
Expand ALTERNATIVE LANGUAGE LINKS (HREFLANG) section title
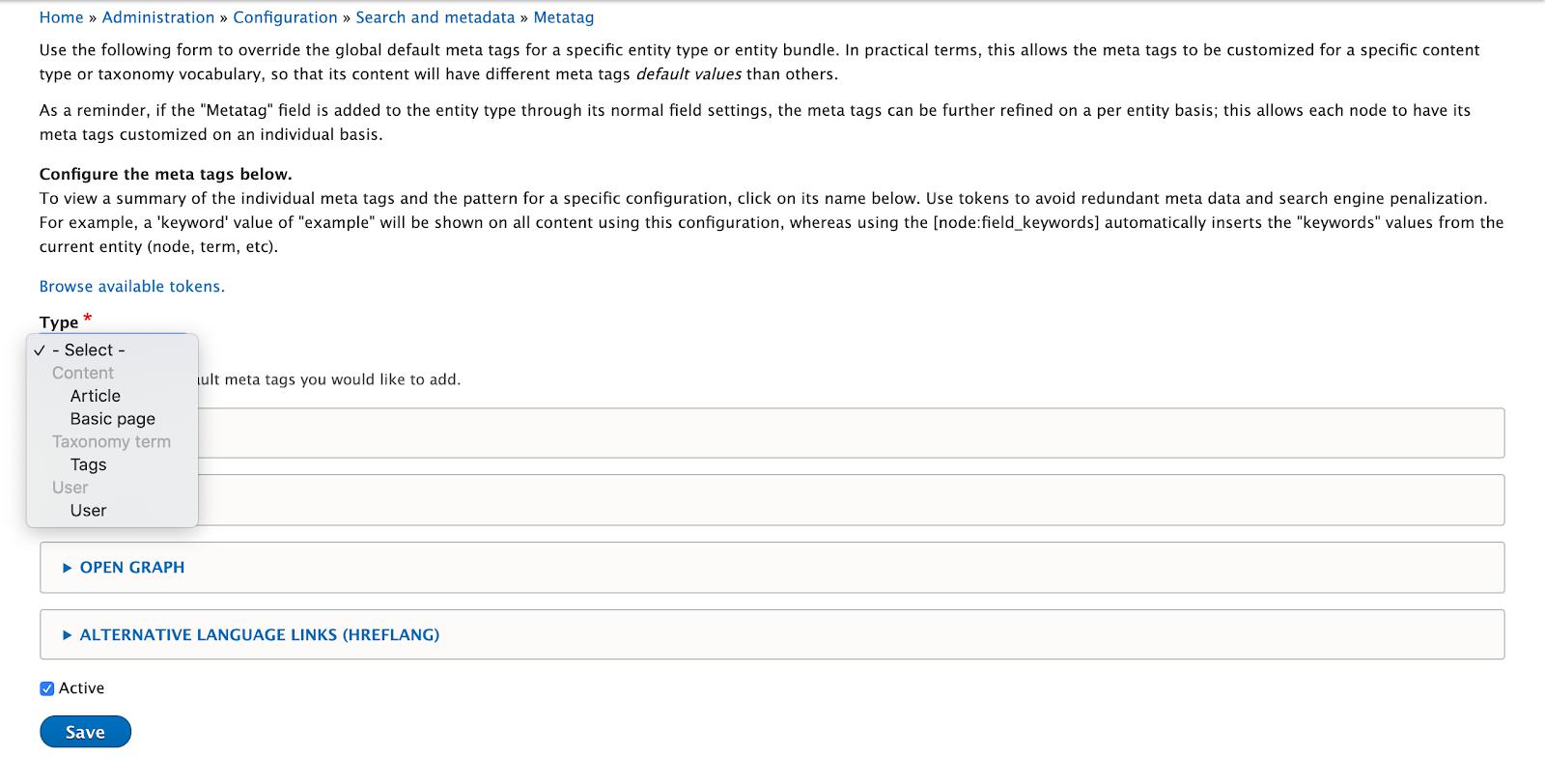point(259,635)
